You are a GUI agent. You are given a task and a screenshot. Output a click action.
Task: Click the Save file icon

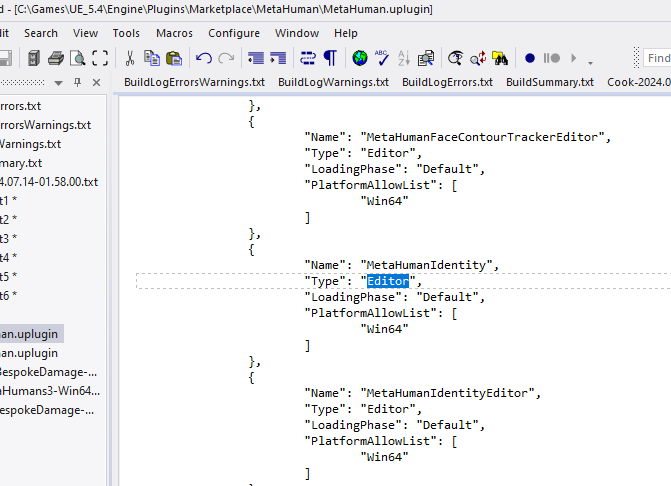tap(5, 58)
